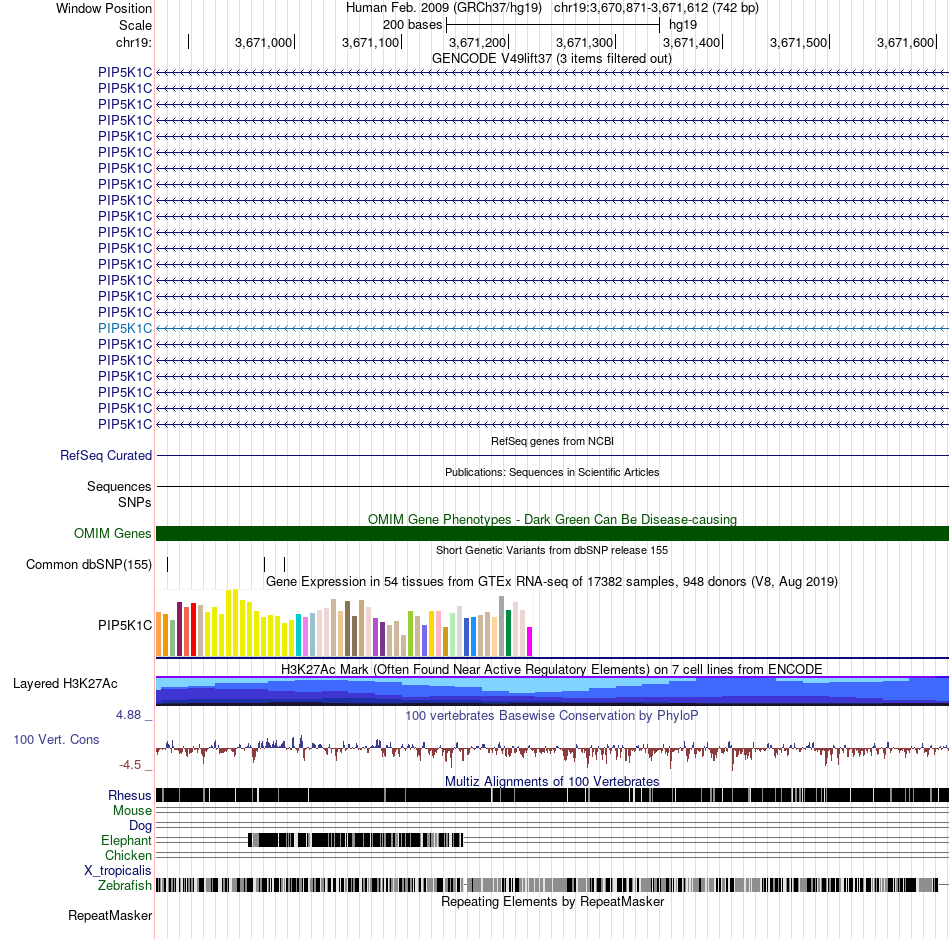Click the 'X_tropicalis' species label
The image size is (950, 939).
(118, 871)
